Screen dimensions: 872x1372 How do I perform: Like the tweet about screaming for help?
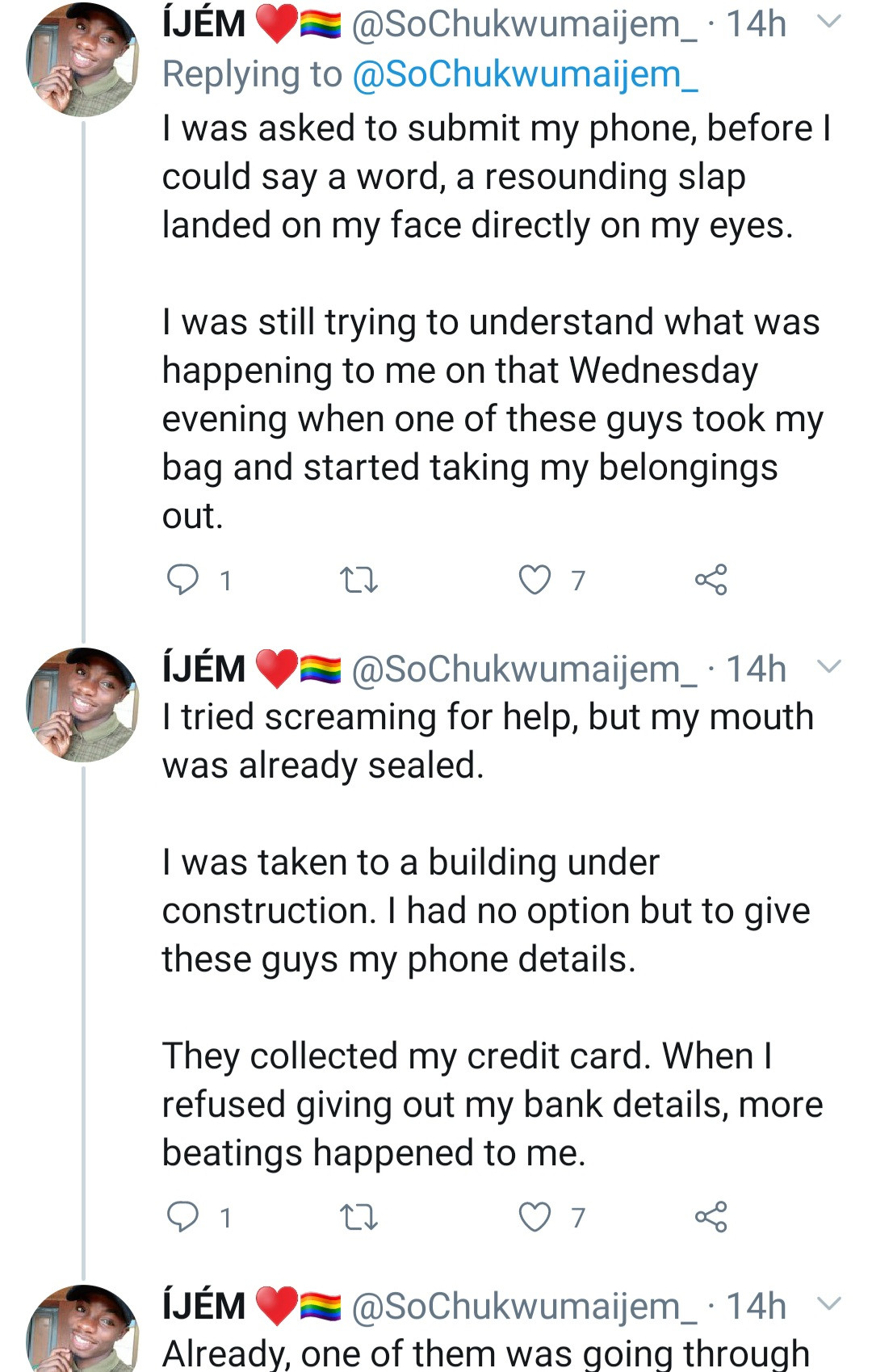(x=535, y=1217)
